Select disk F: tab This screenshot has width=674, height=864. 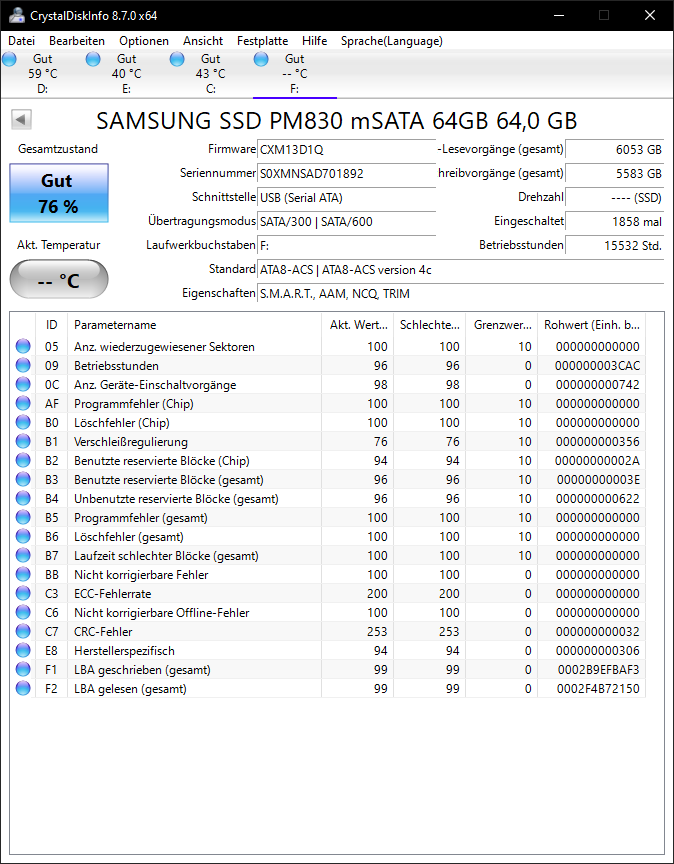pyautogui.click(x=294, y=73)
